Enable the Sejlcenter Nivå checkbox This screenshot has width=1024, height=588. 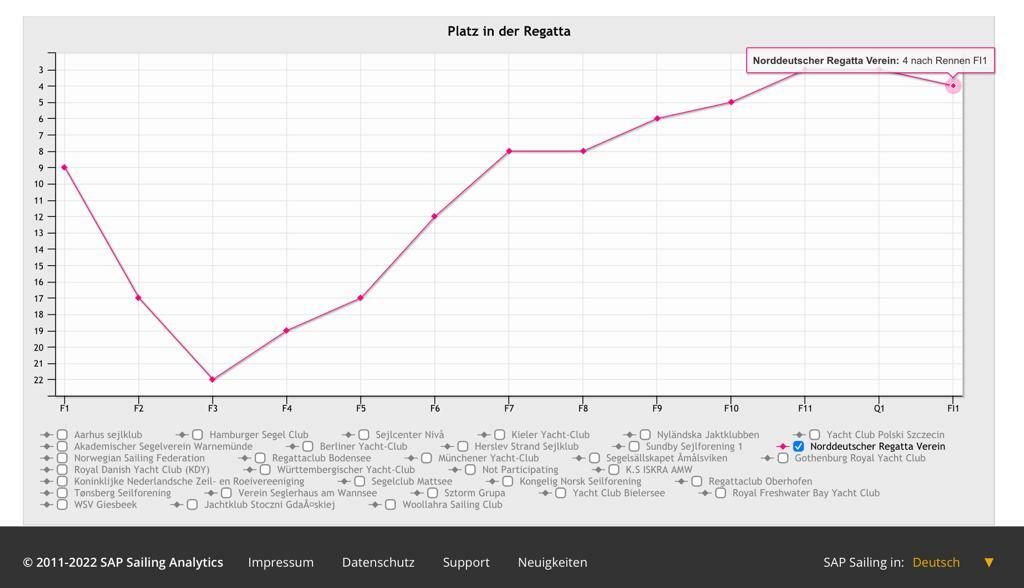point(364,435)
